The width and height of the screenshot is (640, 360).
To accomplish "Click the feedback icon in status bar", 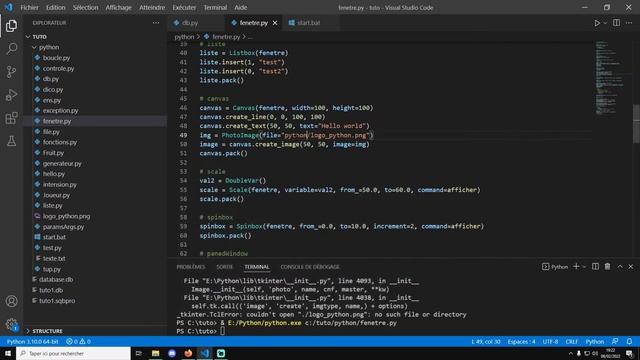I will tap(615, 341).
